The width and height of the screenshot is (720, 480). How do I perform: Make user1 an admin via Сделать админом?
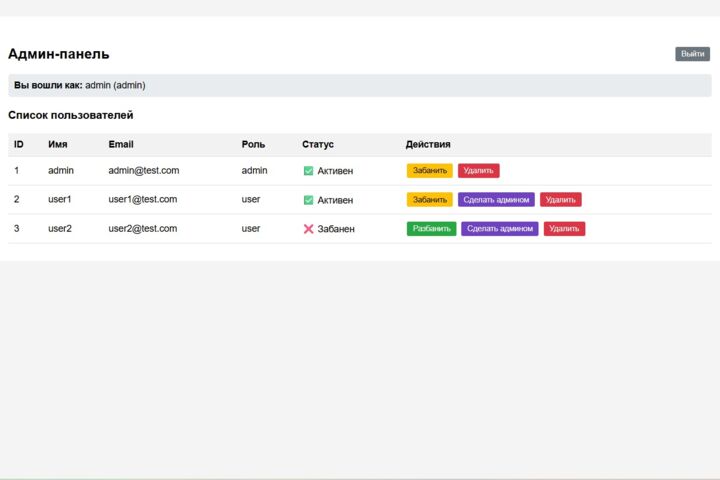(496, 199)
